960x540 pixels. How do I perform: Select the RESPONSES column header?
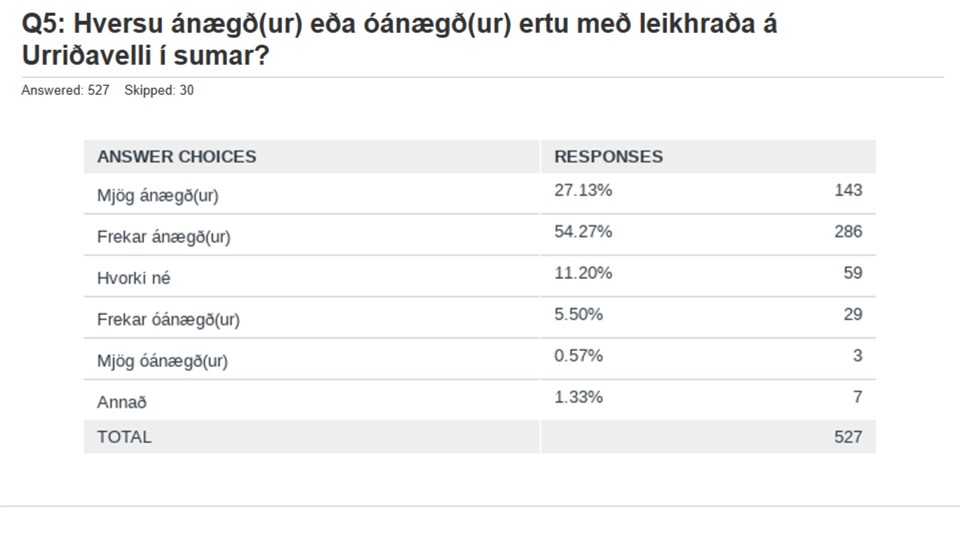[609, 157]
